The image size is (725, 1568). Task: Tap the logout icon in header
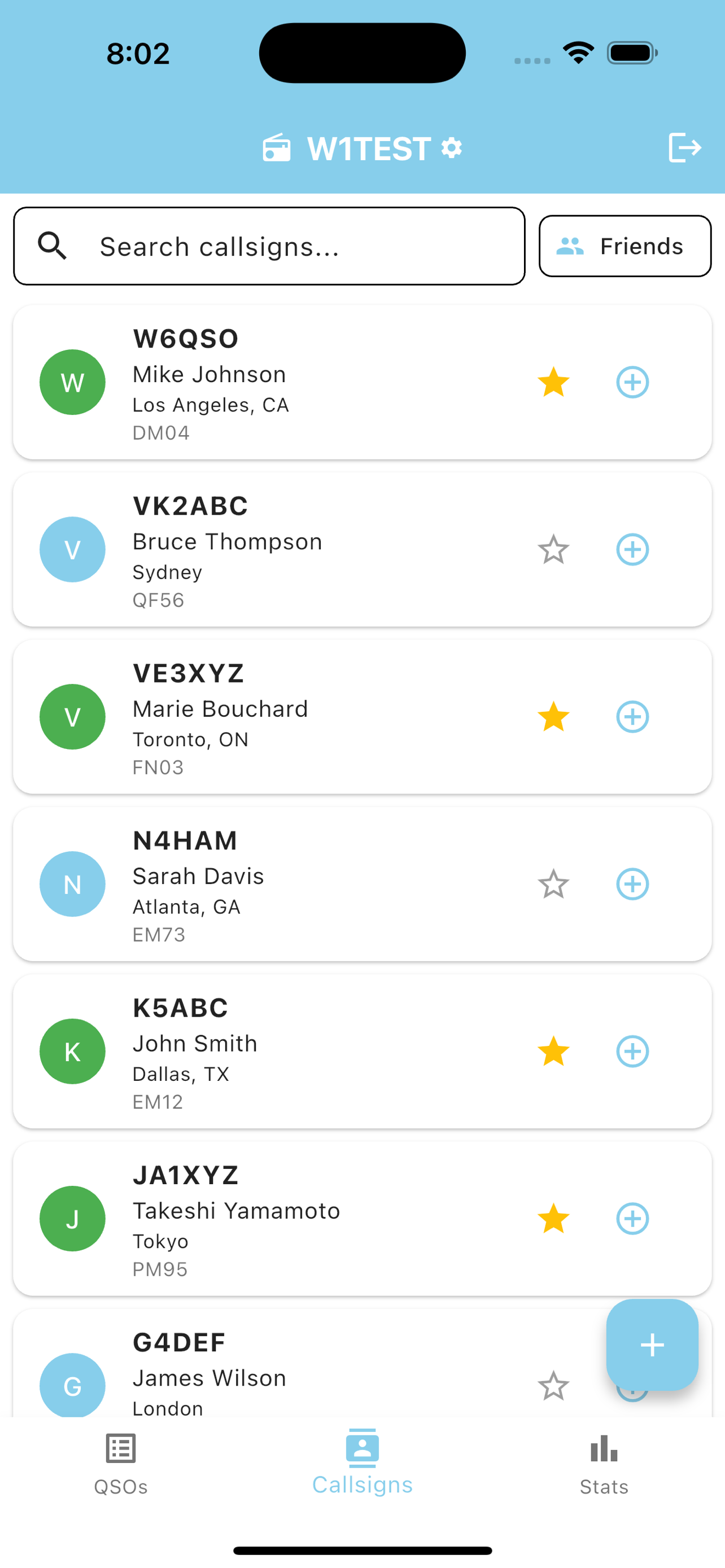684,148
